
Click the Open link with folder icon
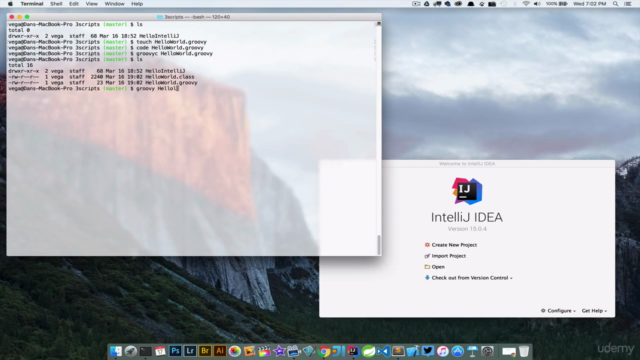click(435, 267)
